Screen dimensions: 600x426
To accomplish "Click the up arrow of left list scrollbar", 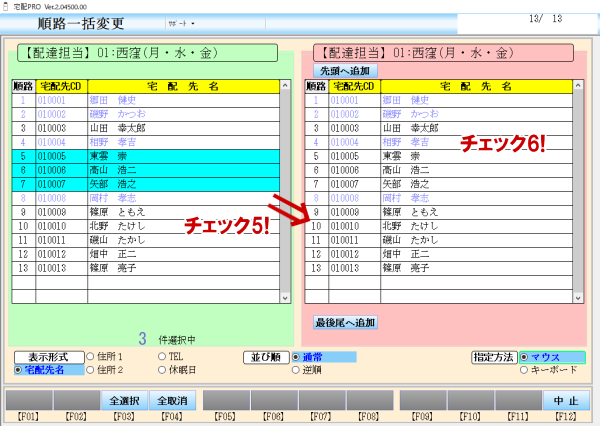I will [284, 87].
